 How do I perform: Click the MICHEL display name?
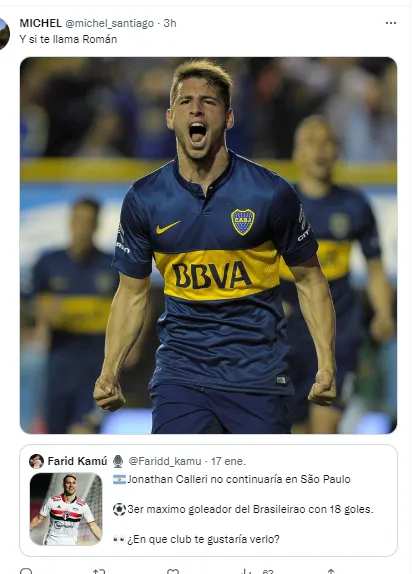pyautogui.click(x=40, y=23)
